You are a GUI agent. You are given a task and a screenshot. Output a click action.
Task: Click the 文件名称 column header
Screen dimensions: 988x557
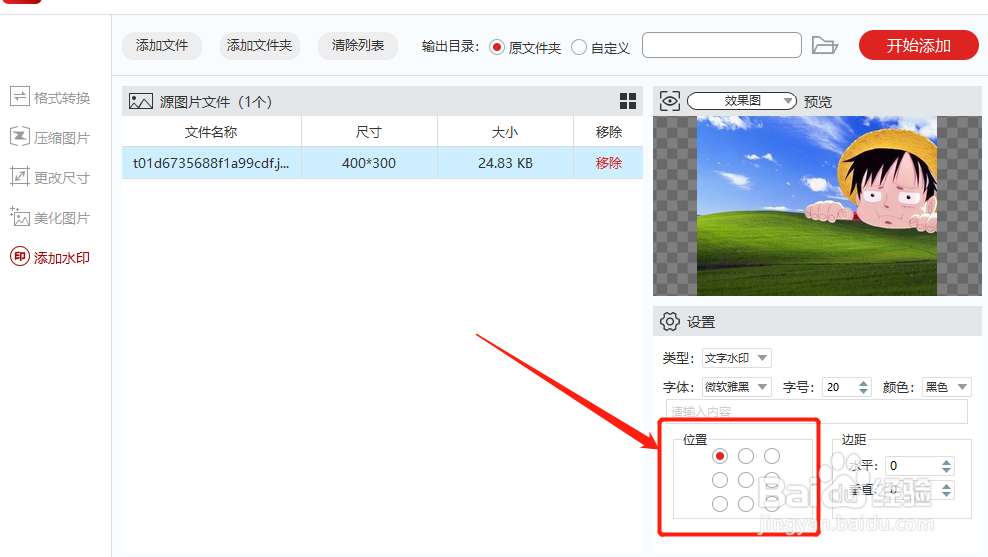tap(211, 132)
